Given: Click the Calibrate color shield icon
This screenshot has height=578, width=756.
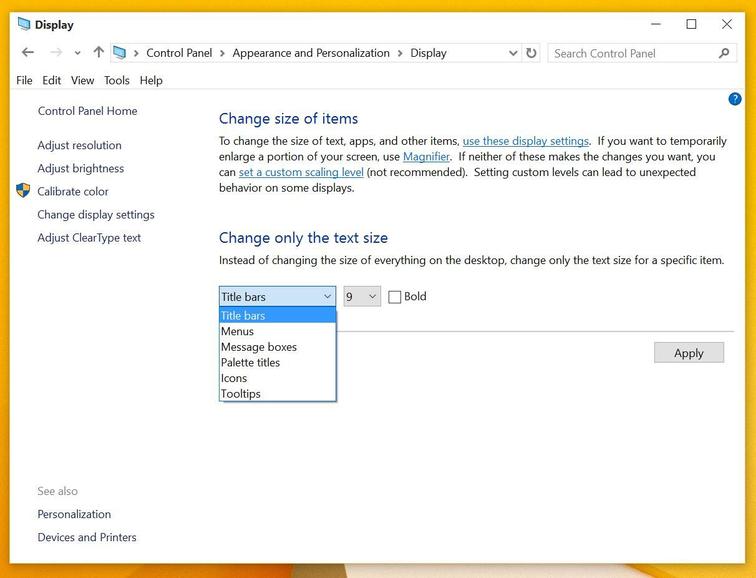Looking at the screenshot, I should pos(23,190).
